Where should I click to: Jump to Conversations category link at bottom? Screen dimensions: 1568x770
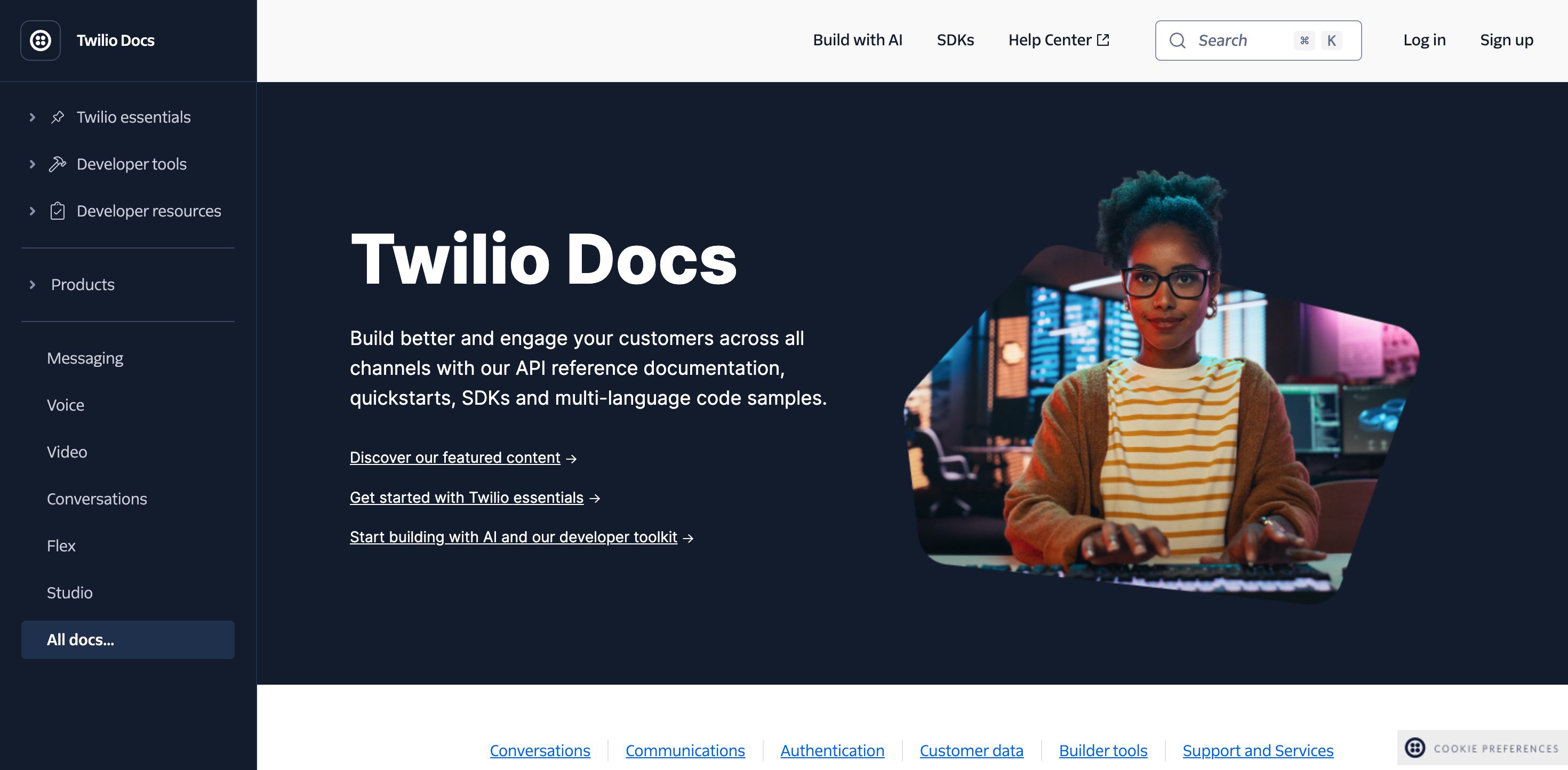coord(540,750)
